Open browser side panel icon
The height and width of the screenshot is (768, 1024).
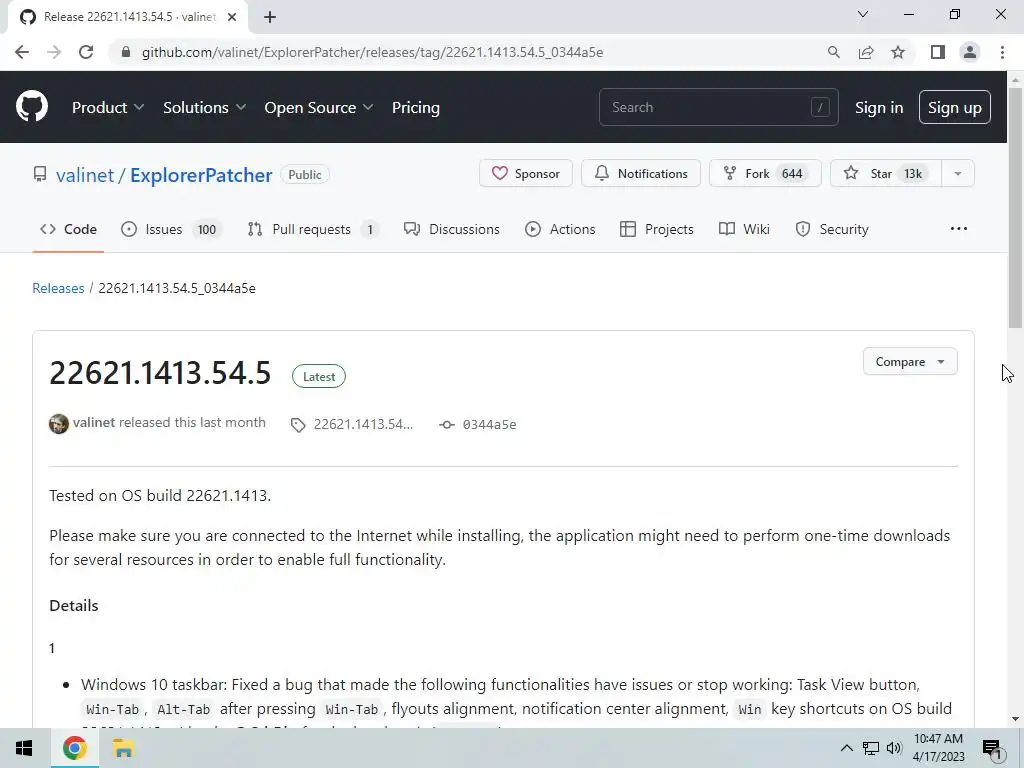(938, 52)
